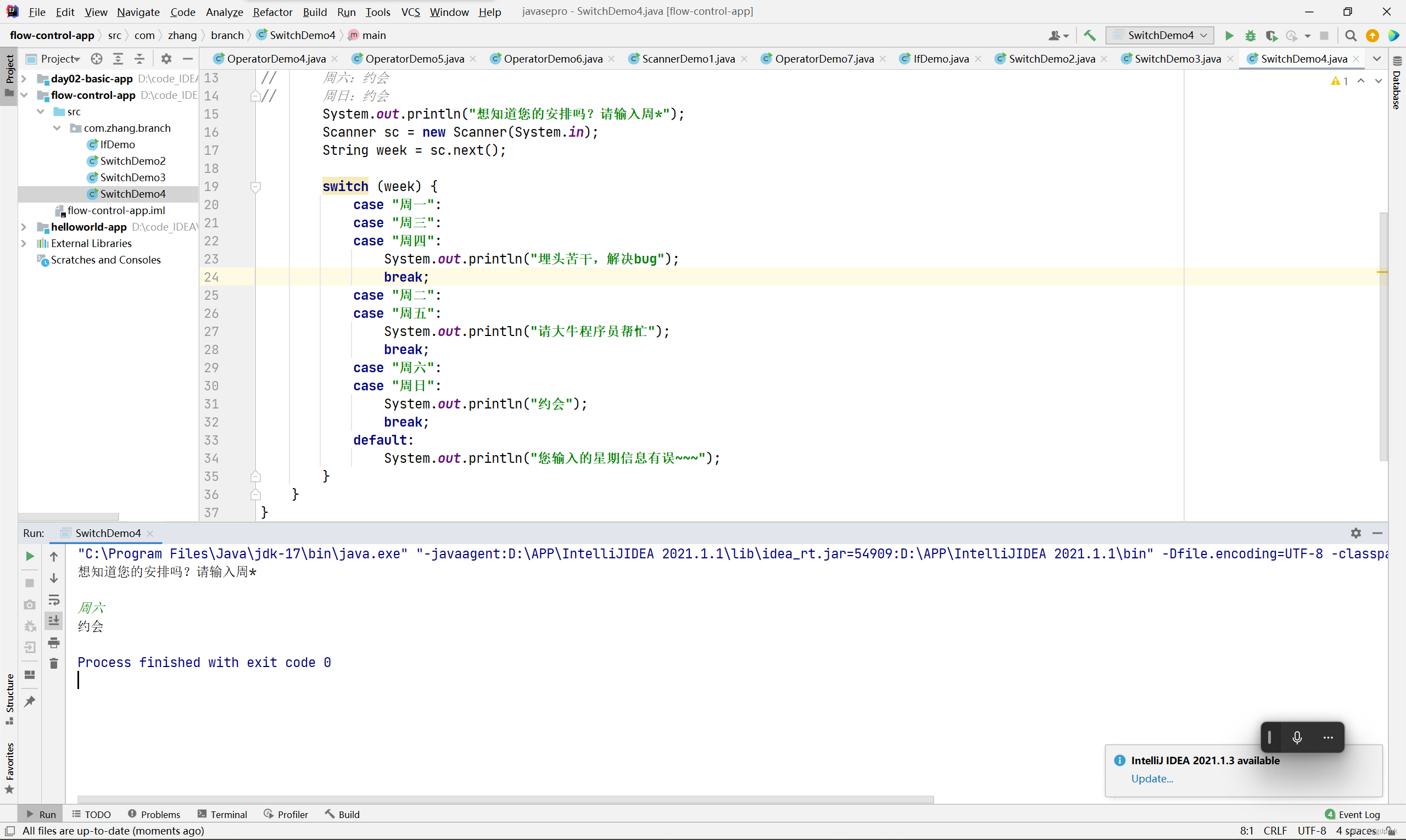Viewport: 1406px width, 840px height.
Task: Open the Profiler tool window
Action: 286,814
